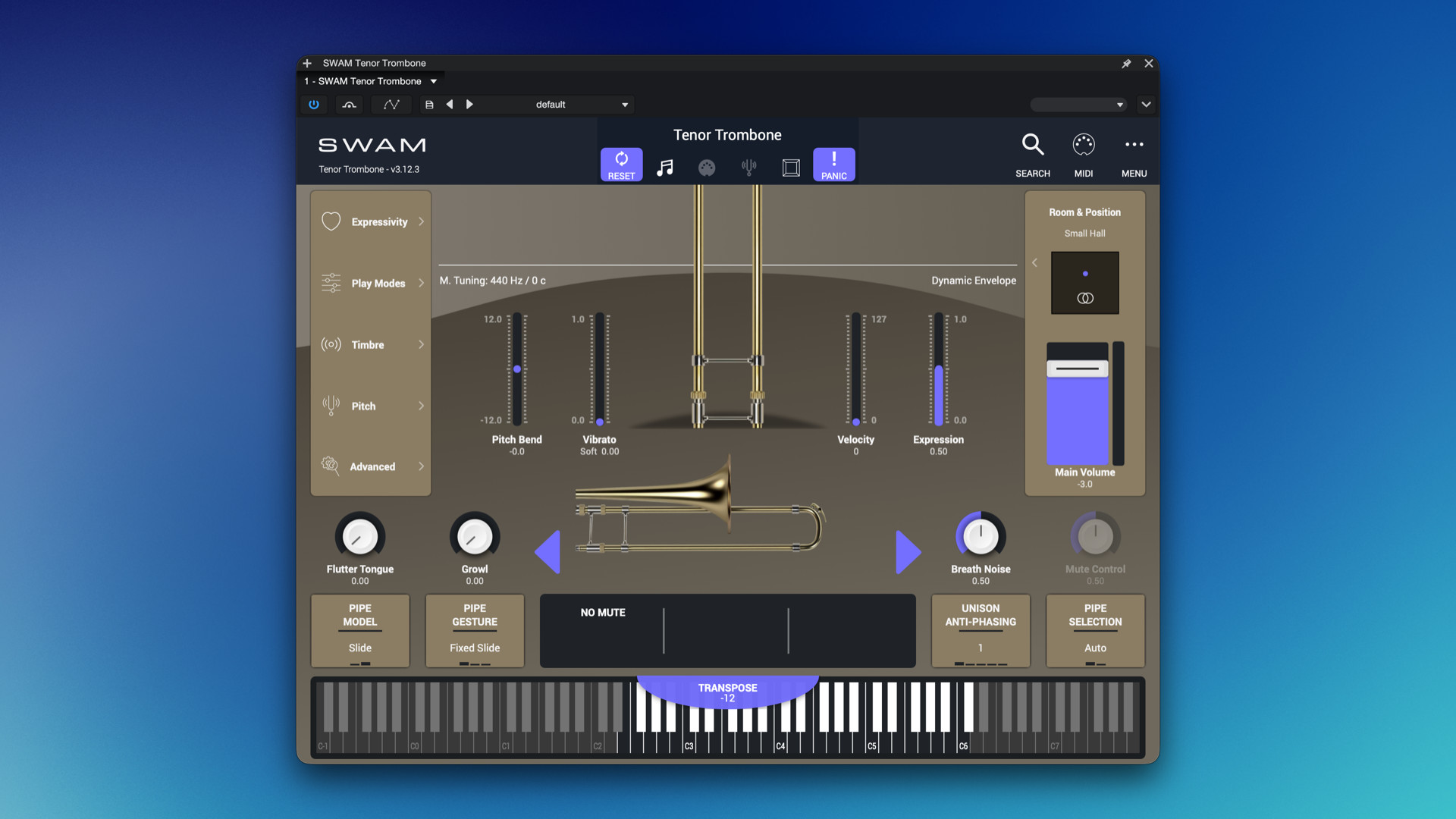Open the empty dropdown at top right
This screenshot has height=819, width=1456.
pyautogui.click(x=1078, y=105)
